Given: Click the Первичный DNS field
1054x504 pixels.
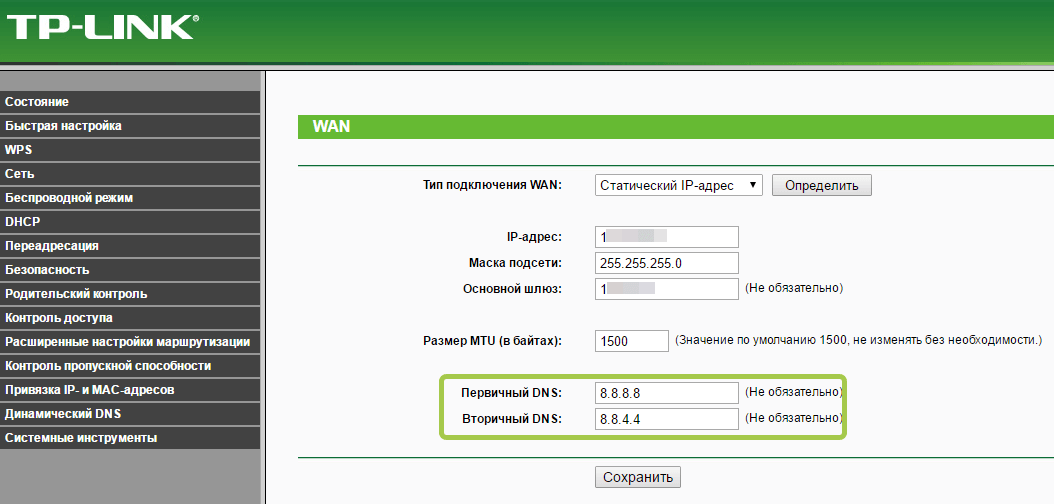Looking at the screenshot, I should click(666, 392).
